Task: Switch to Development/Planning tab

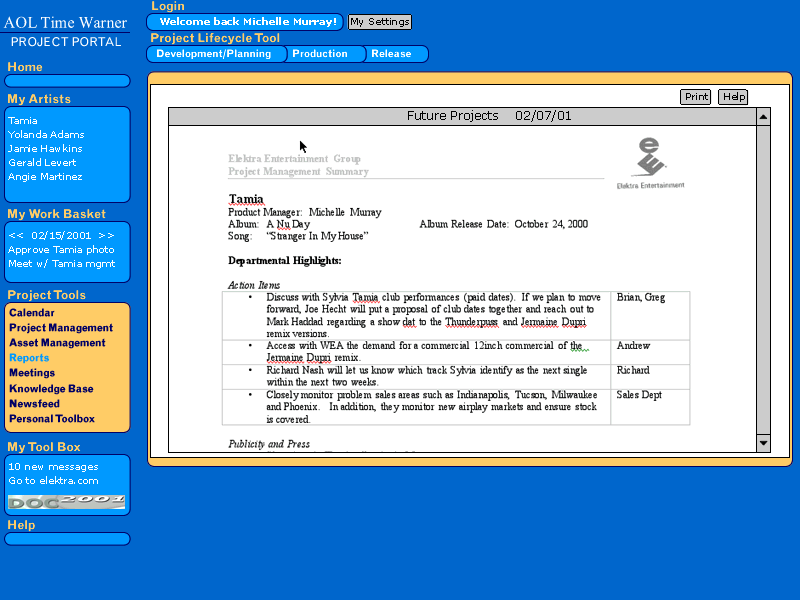Action: [x=214, y=54]
